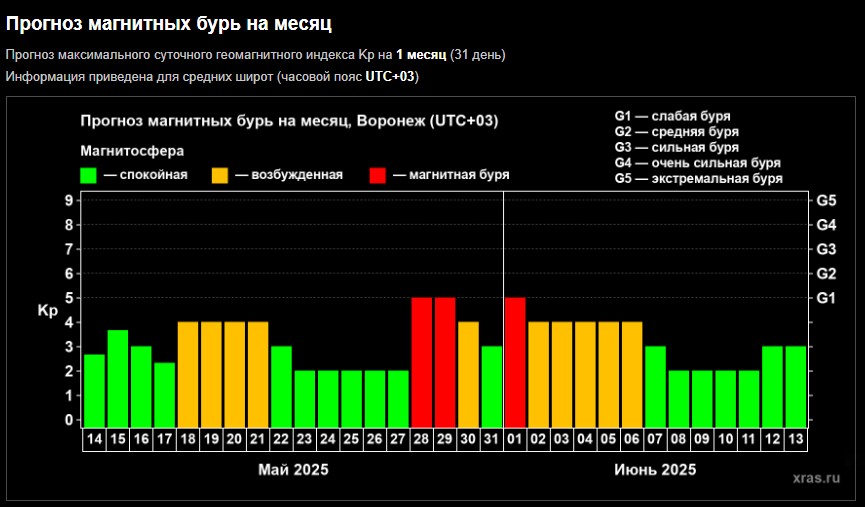Image resolution: width=865 pixels, height=507 pixels.
Task: Click the red bar above date 28
Action: (422, 361)
